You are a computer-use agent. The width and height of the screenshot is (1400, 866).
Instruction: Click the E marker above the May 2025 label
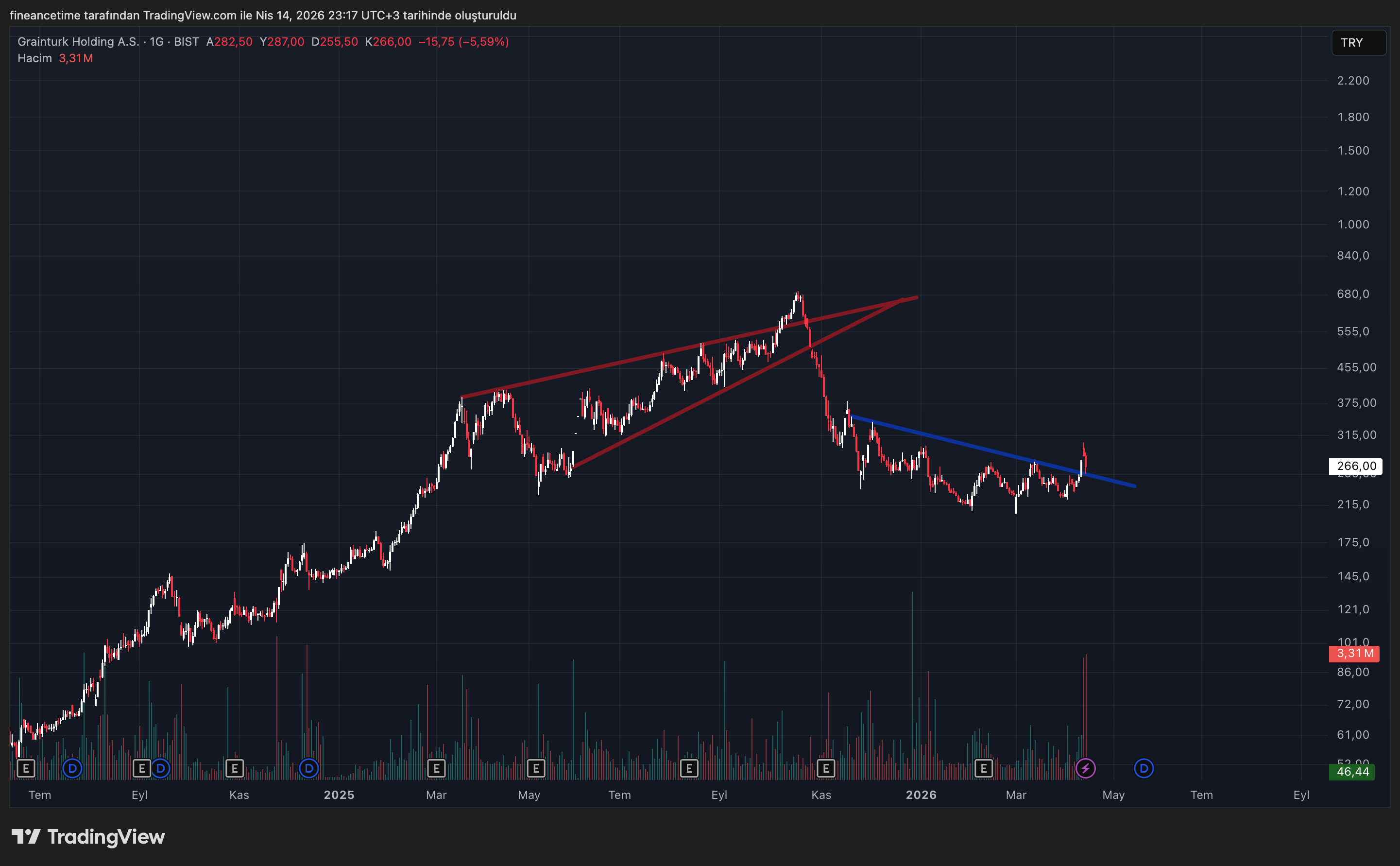click(536, 768)
